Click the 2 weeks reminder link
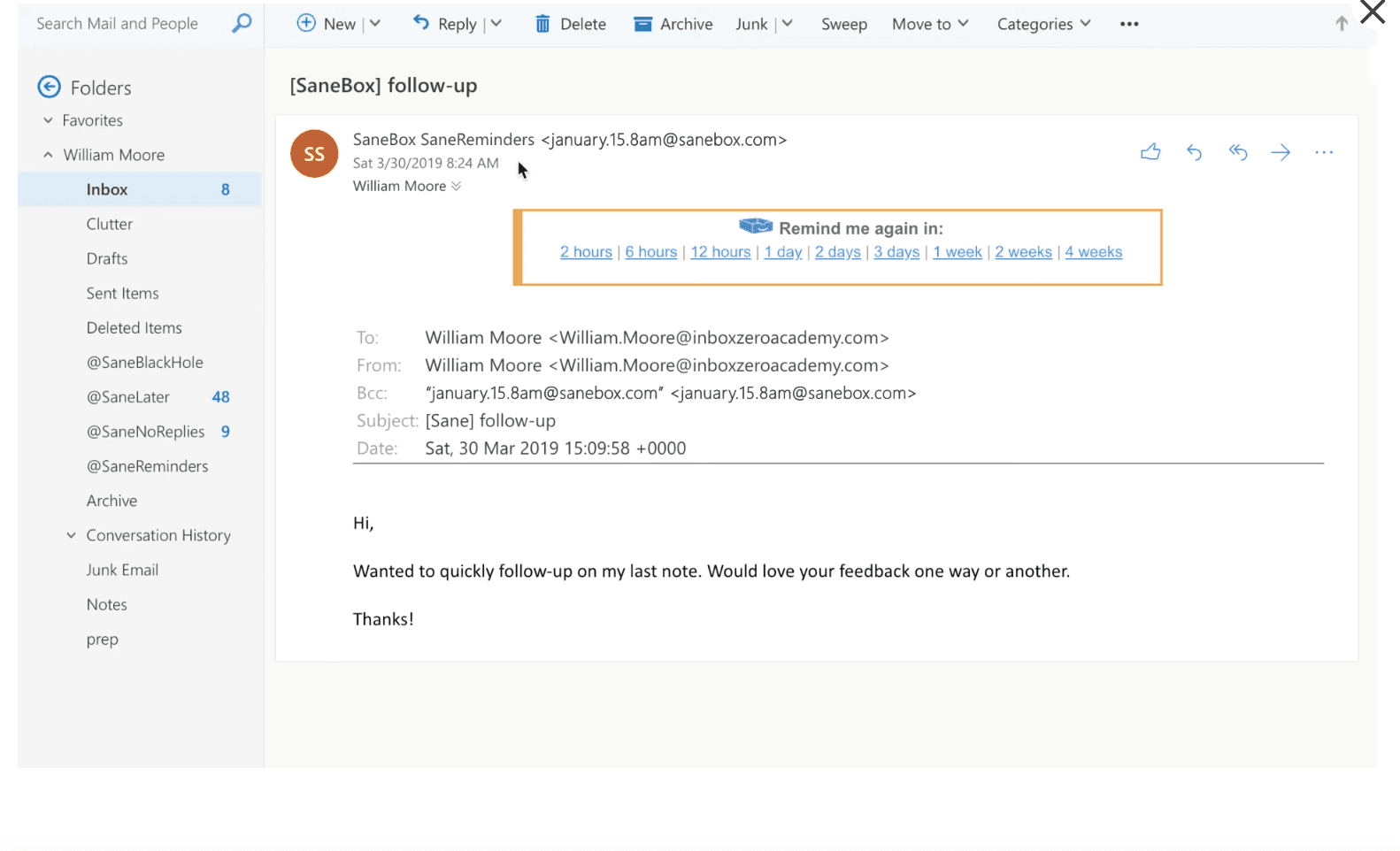The image size is (1400, 851). [1023, 252]
